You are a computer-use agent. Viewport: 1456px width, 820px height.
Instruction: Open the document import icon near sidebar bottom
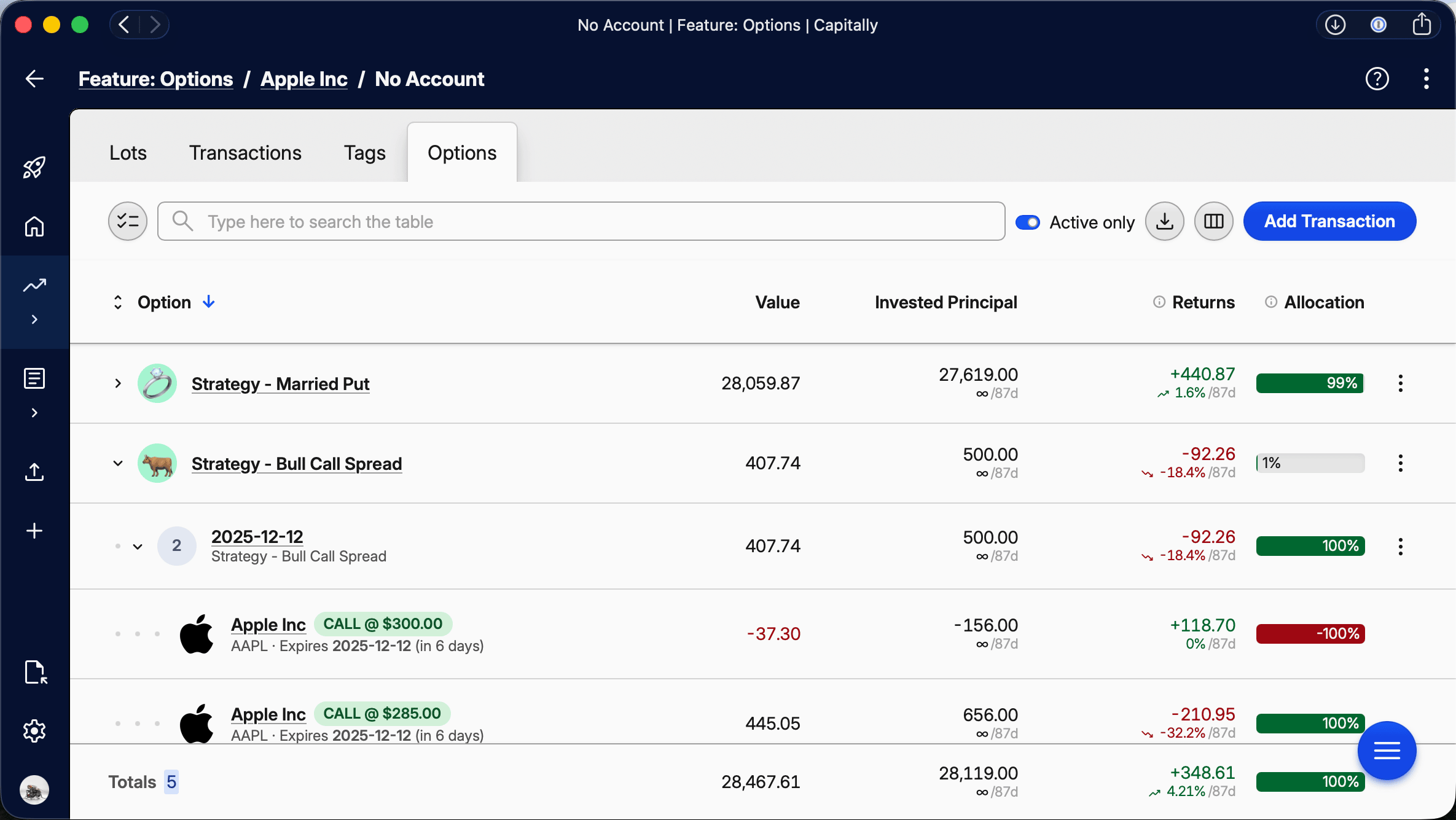pyautogui.click(x=35, y=673)
